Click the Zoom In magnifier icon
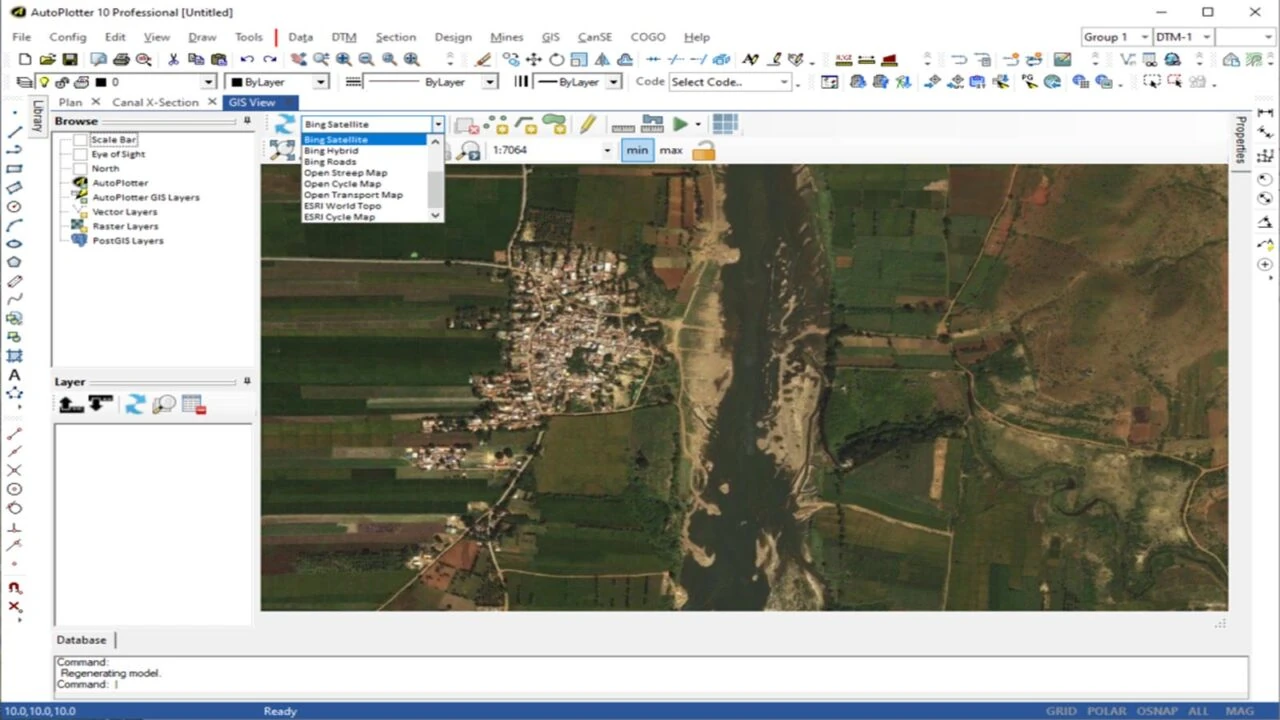Screen dimensions: 1280x720 click(343, 59)
